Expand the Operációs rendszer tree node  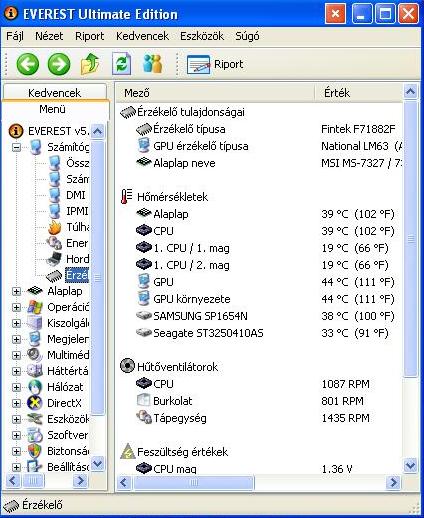(x=16, y=307)
